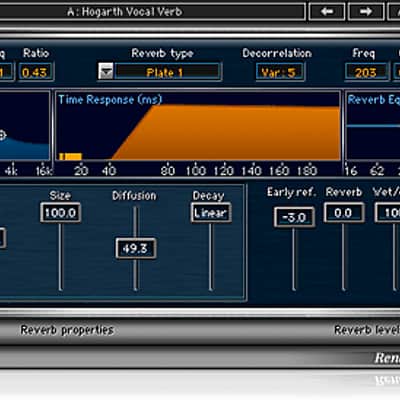Click the Decorrelation Var: 5 value
Image resolution: width=400 pixels, height=400 pixels.
pos(279,72)
